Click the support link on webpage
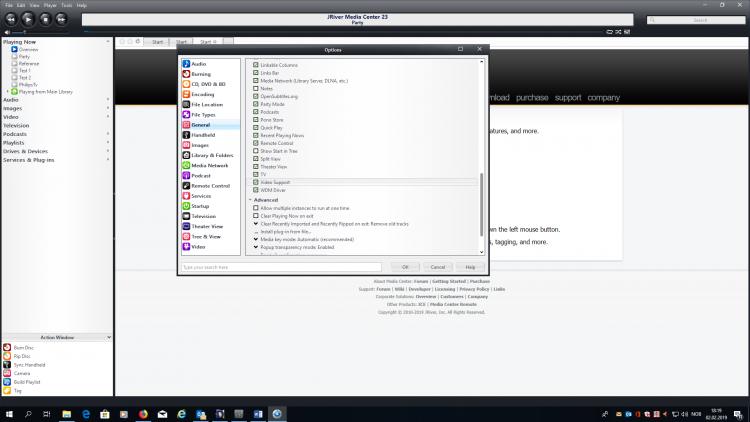The image size is (750, 422). pyautogui.click(x=568, y=98)
